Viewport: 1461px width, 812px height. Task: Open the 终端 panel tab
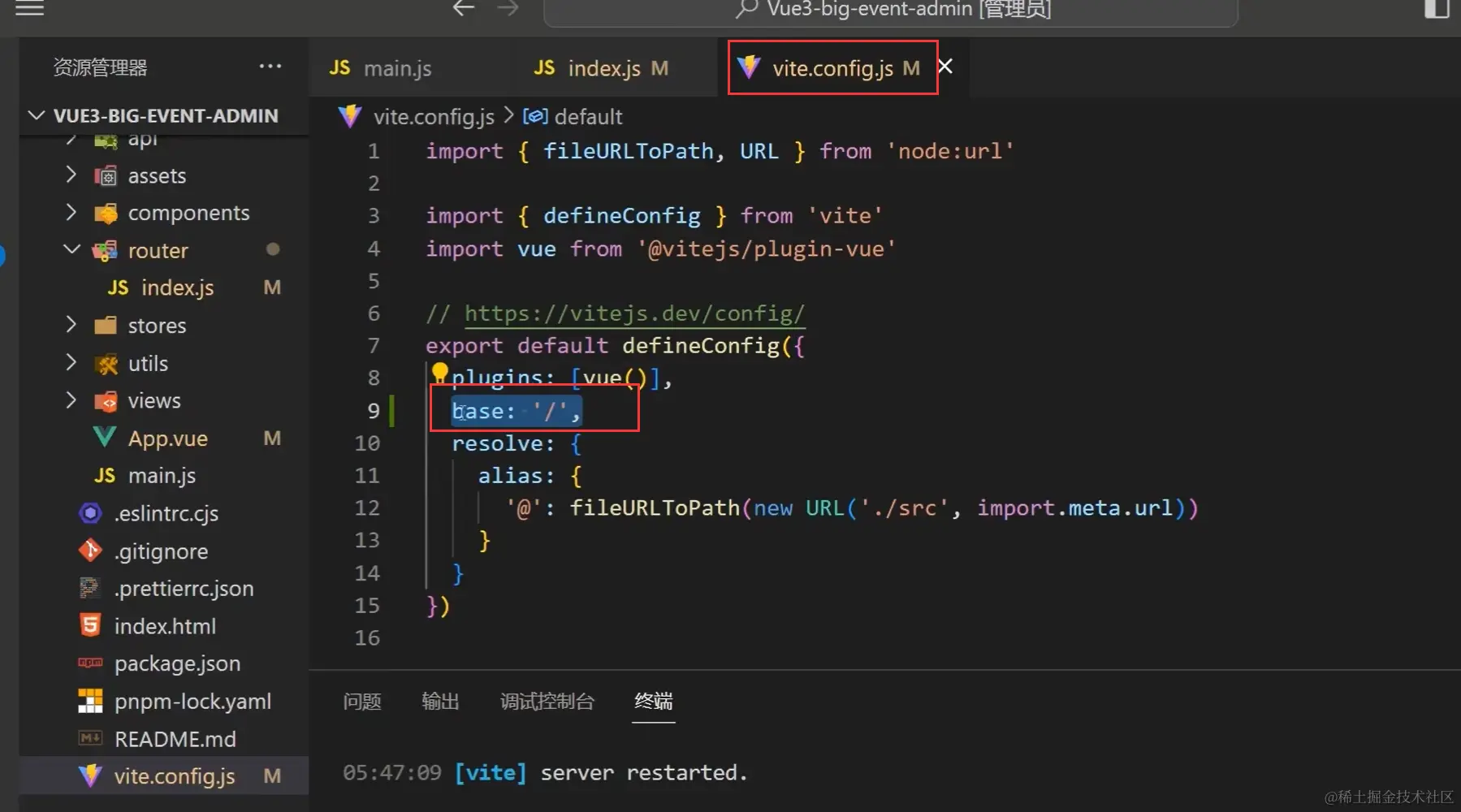[654, 701]
